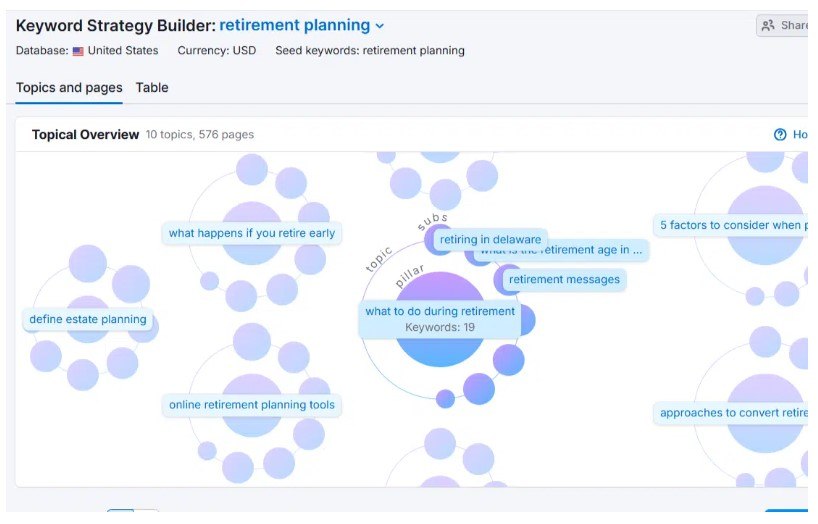Open the 'define estate planning' topic label

[88, 319]
